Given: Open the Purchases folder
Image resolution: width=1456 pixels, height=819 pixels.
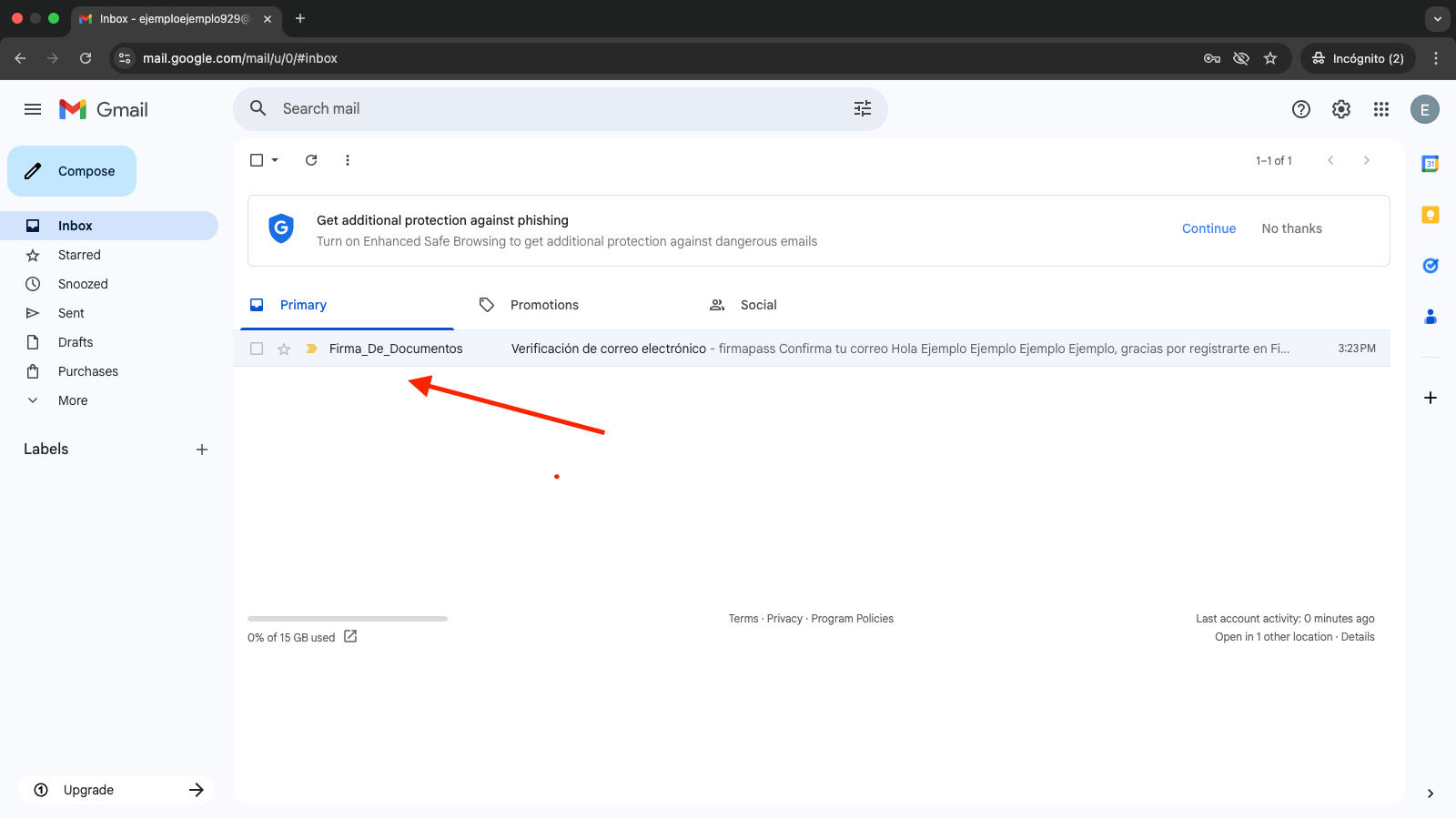Looking at the screenshot, I should pyautogui.click(x=109, y=371).
